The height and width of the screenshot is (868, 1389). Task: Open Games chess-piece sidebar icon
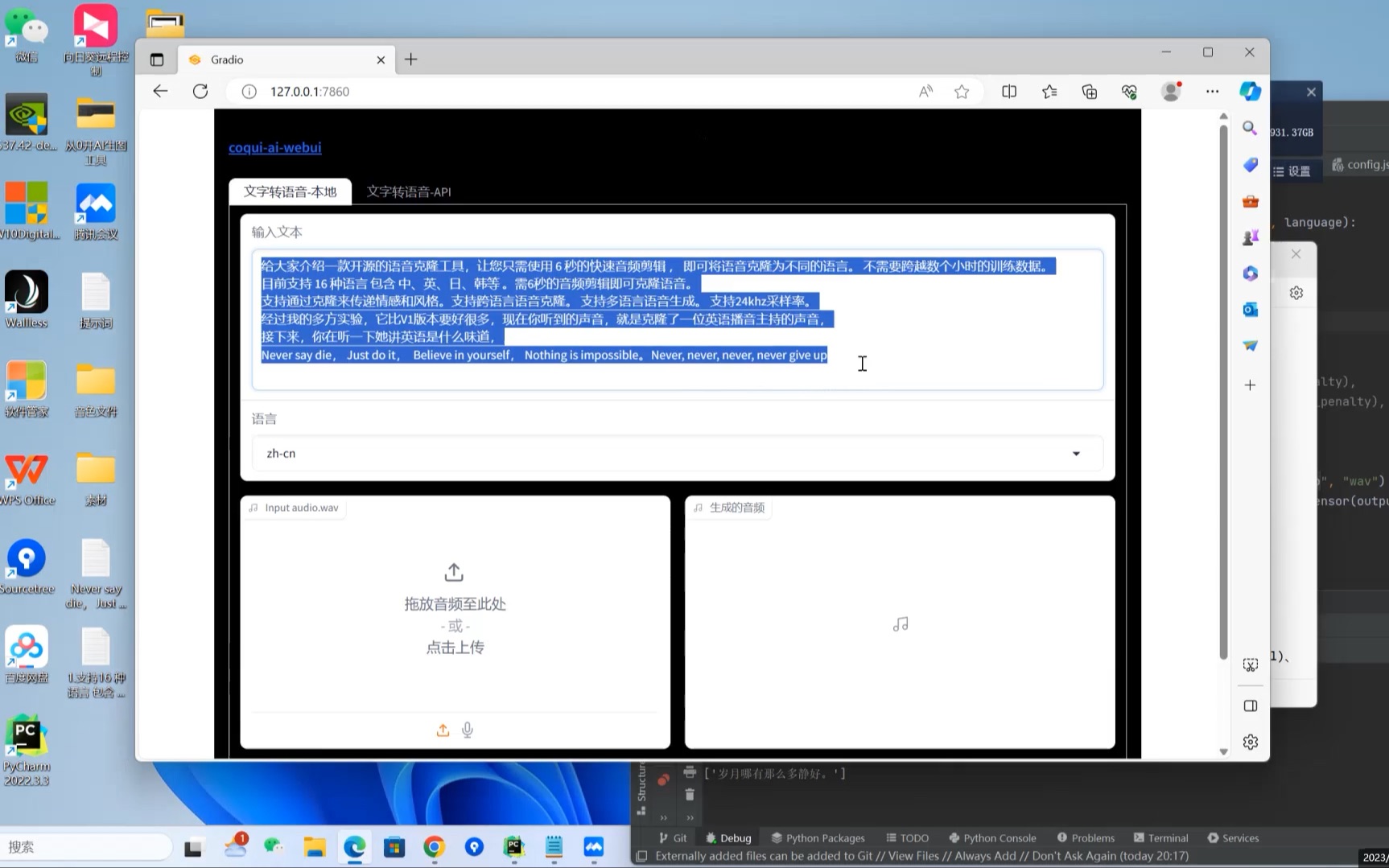(x=1250, y=237)
